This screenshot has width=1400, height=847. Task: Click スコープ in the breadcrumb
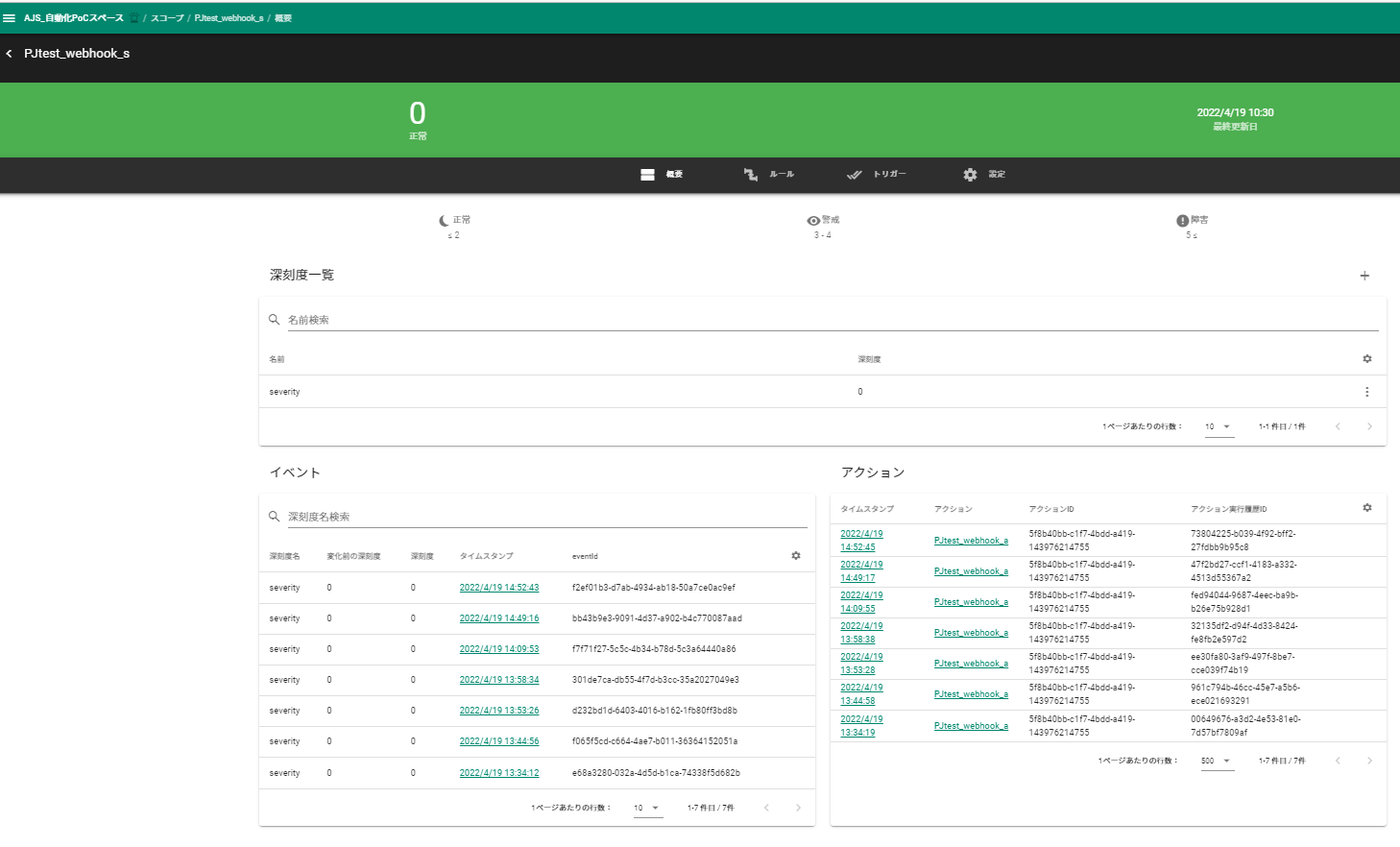pos(167,18)
